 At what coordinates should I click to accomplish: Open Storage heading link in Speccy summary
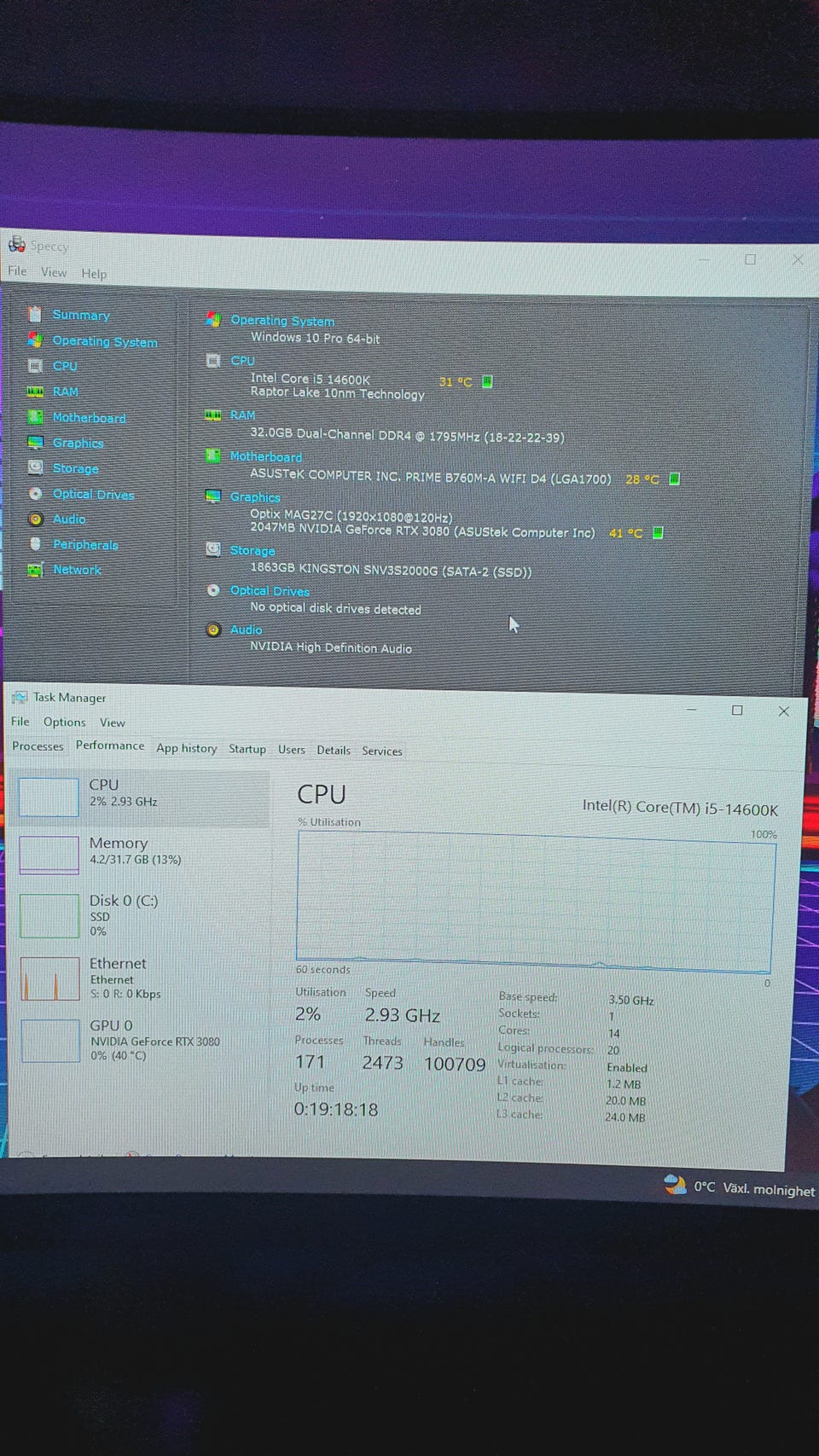(x=252, y=550)
